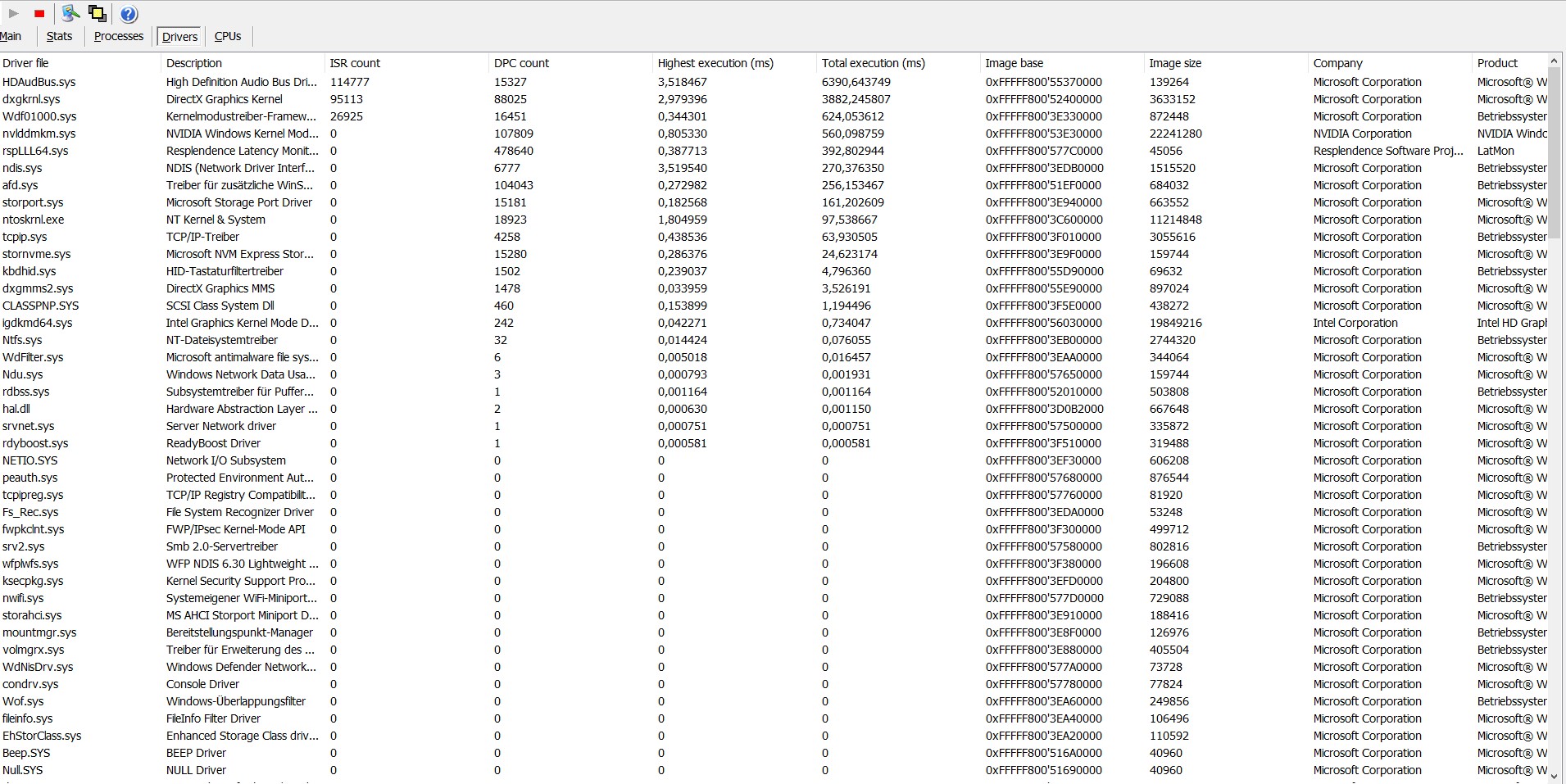The height and width of the screenshot is (784, 1566).
Task: Open help via the blue question mark
Action: (129, 13)
